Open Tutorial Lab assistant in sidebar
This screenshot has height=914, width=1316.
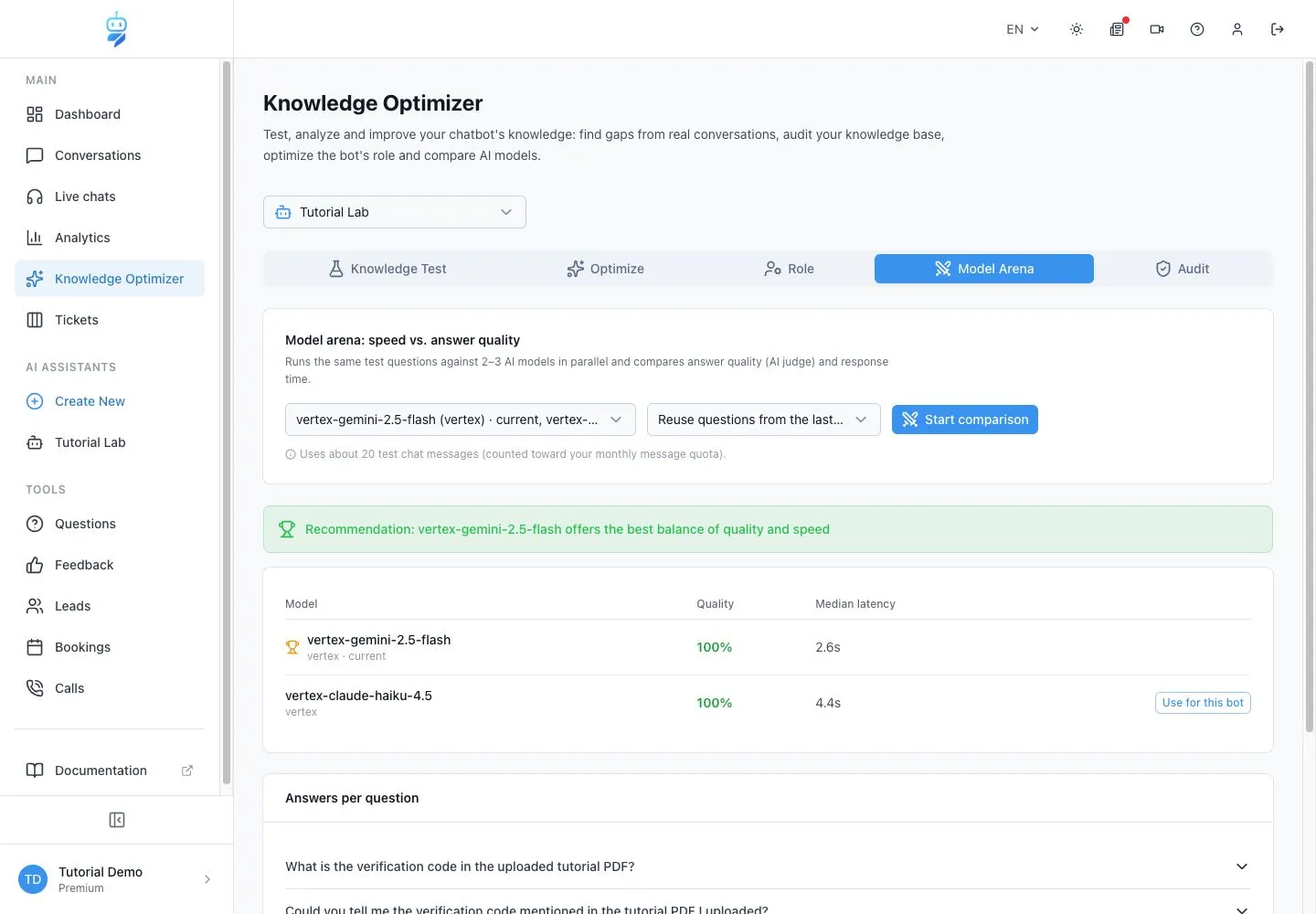[110, 442]
